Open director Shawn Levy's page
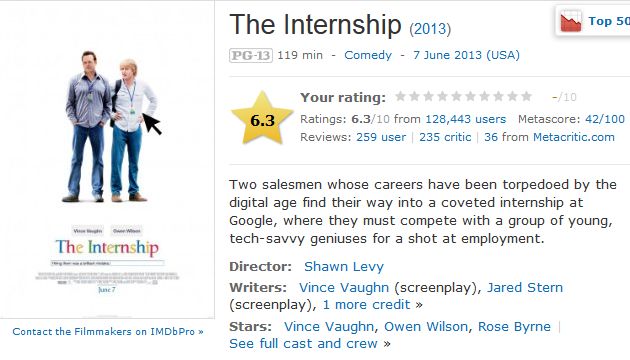This screenshot has height=360, width=630. point(344,266)
